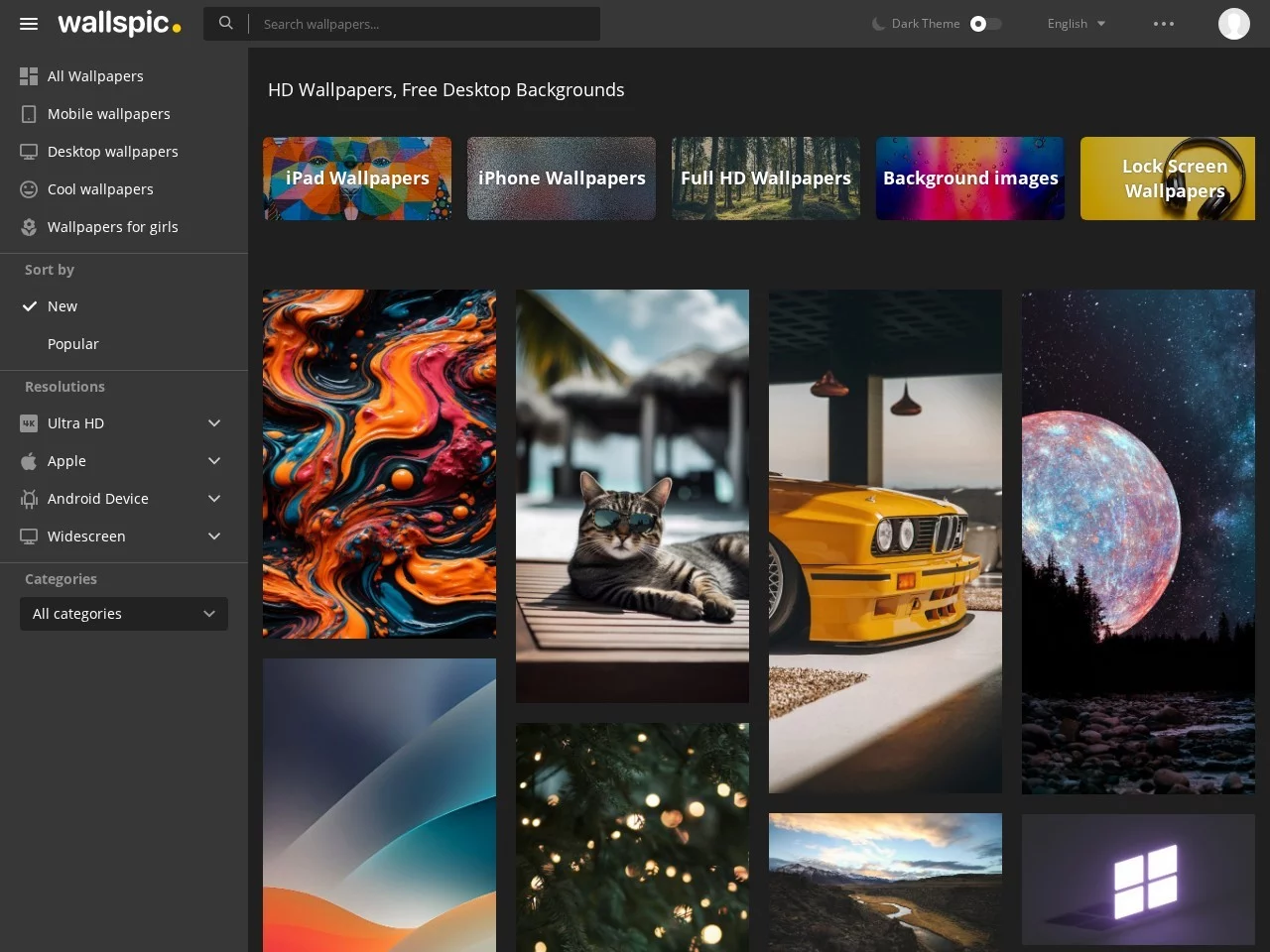Go to All Wallpapers in sidebar
Screen dimensions: 1270x952
point(95,76)
